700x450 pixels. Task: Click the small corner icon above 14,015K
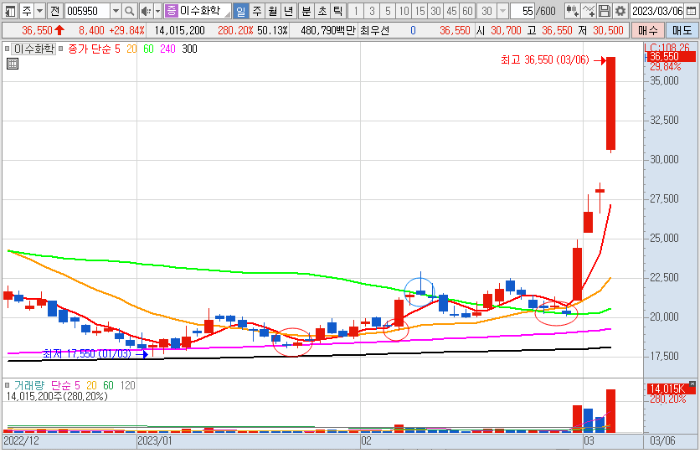click(x=692, y=383)
